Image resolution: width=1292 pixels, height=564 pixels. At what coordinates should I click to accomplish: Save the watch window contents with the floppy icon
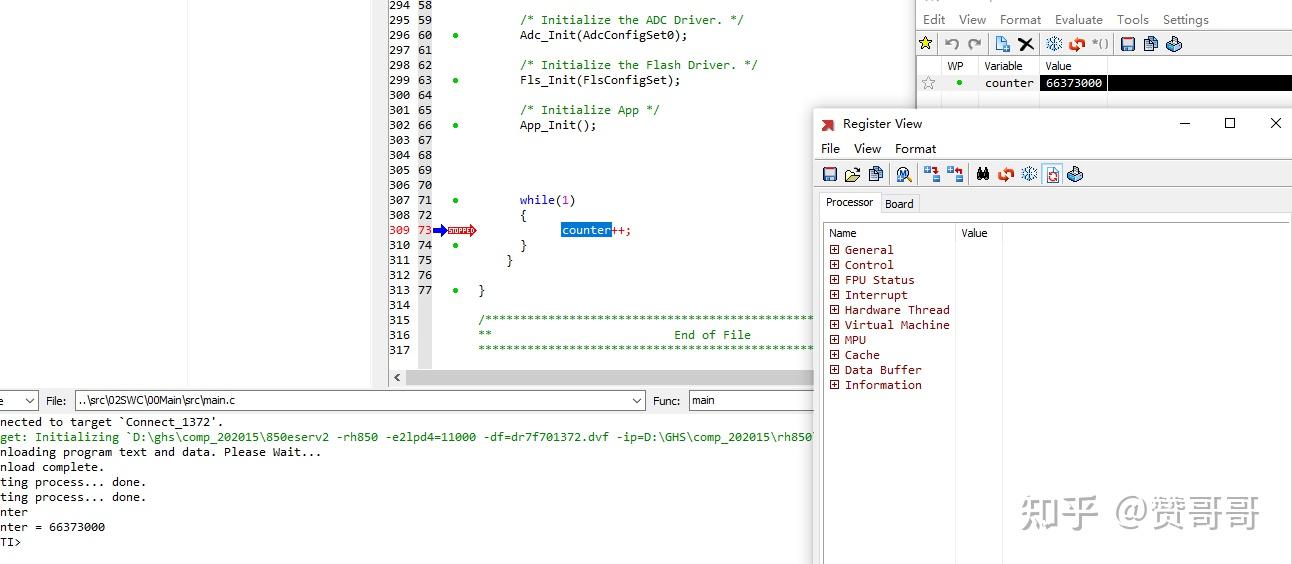click(x=1128, y=44)
